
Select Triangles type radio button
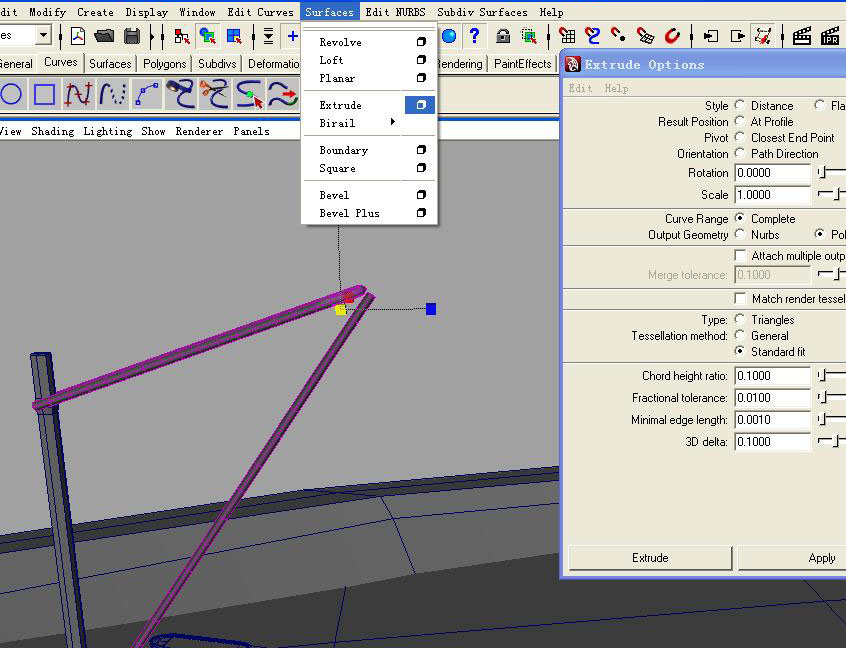pos(740,319)
